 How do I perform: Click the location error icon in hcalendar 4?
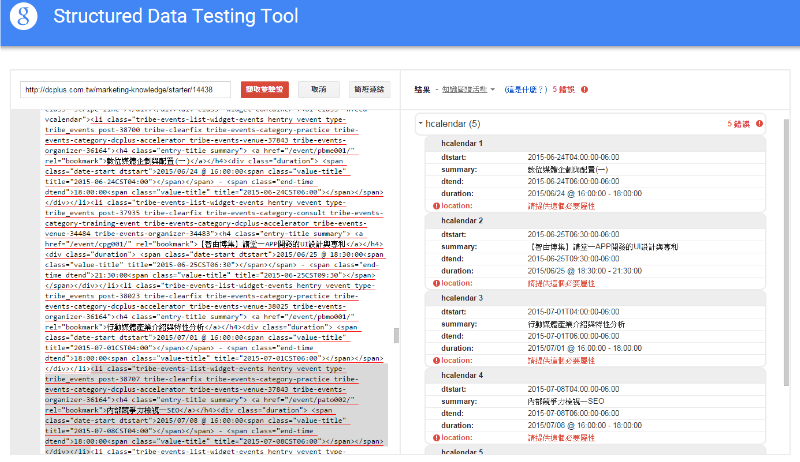(x=436, y=439)
